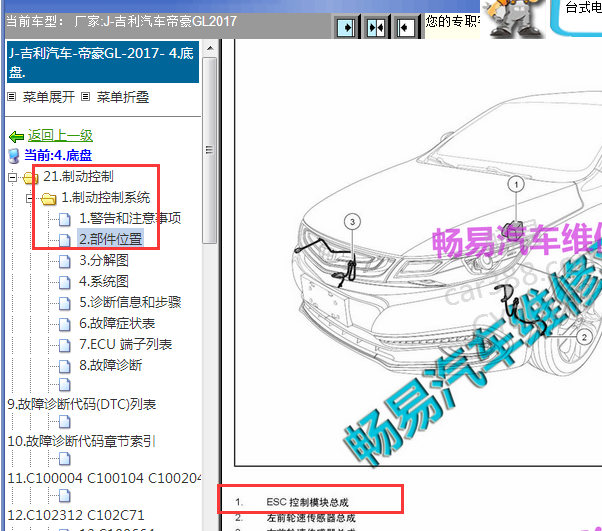This screenshot has width=602, height=531.
Task: Select legend line 左前轮速传感器总成
Action: tap(311, 518)
